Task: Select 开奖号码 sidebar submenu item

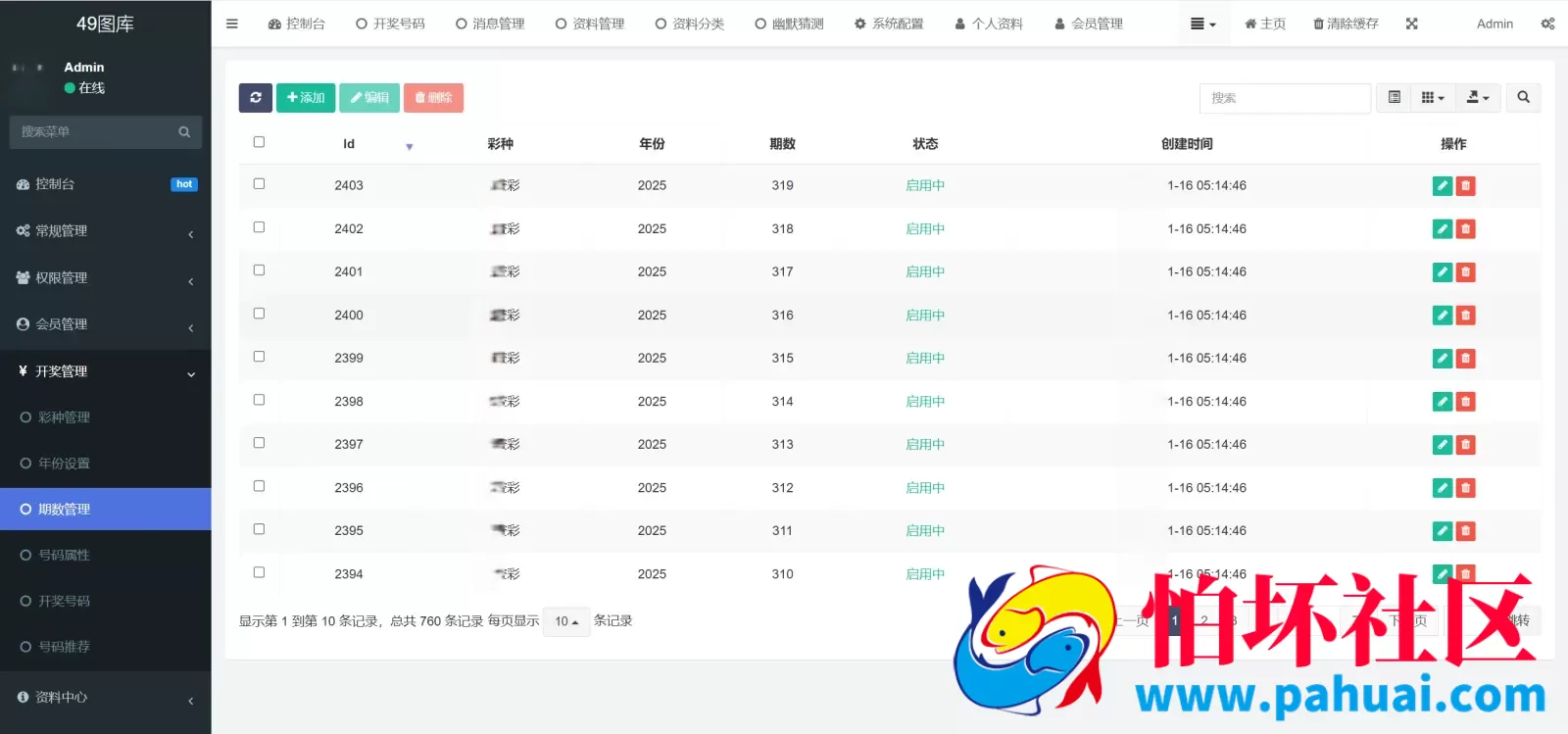Action: [x=106, y=601]
